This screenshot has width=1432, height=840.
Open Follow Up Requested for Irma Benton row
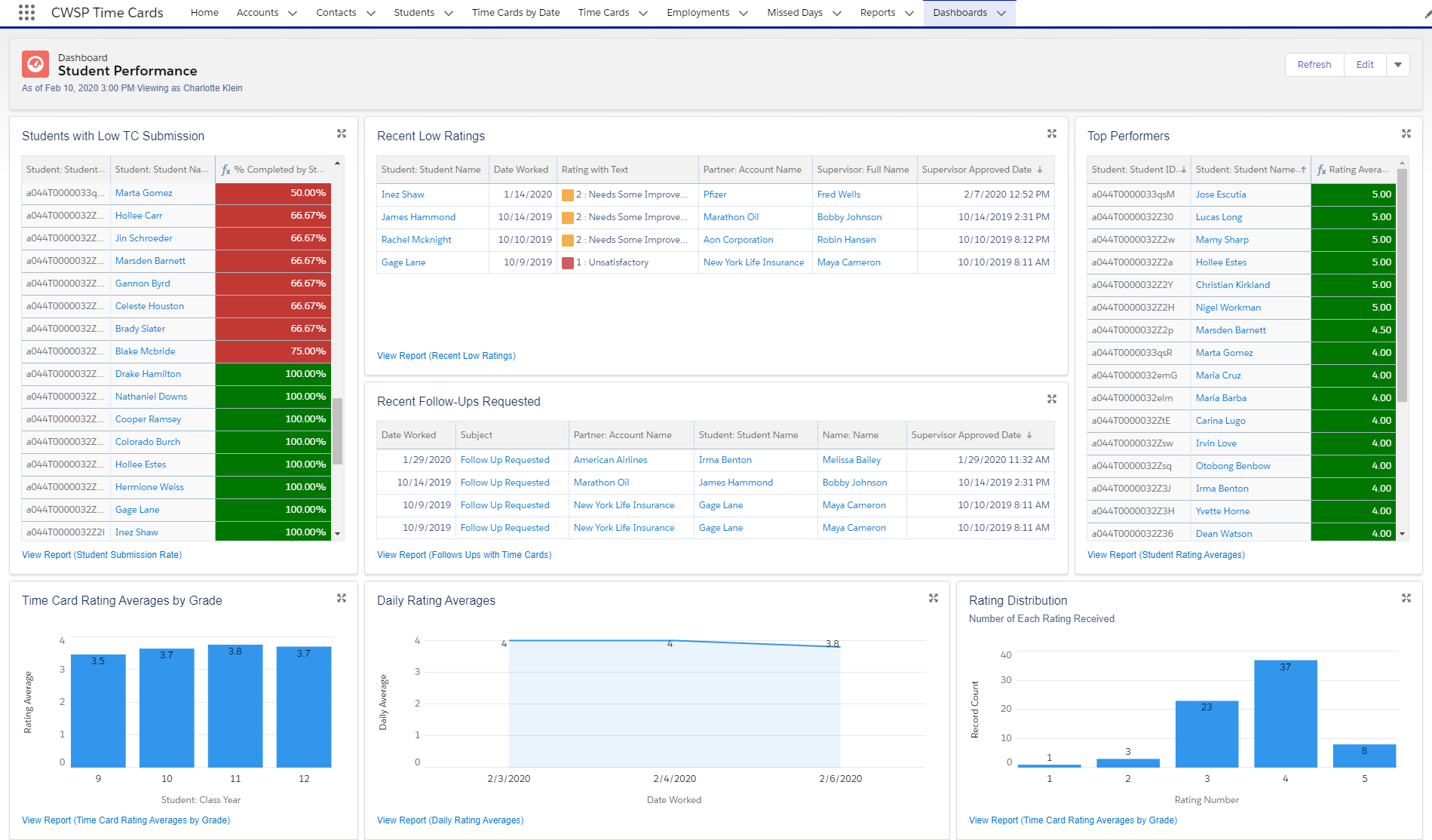coord(504,460)
